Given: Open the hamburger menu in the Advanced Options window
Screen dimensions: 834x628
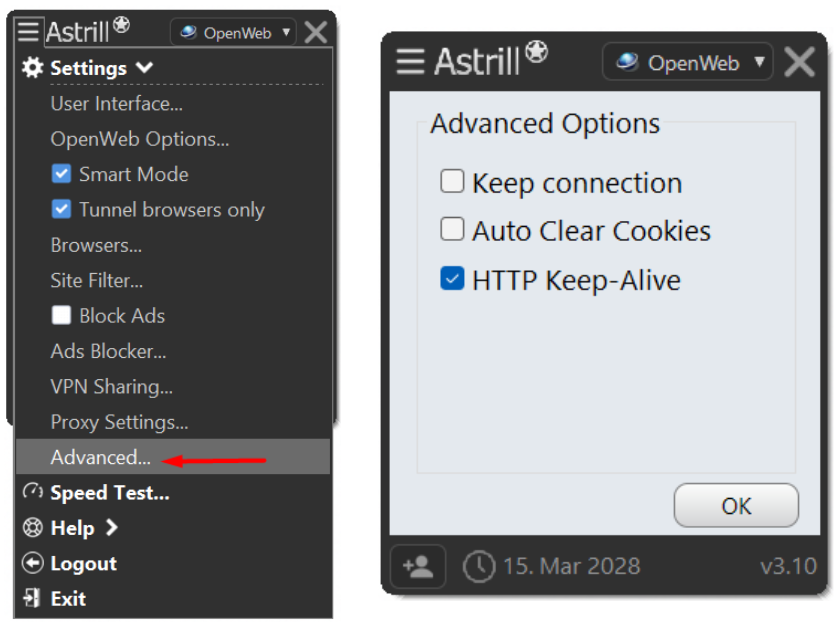Looking at the screenshot, I should [x=410, y=62].
